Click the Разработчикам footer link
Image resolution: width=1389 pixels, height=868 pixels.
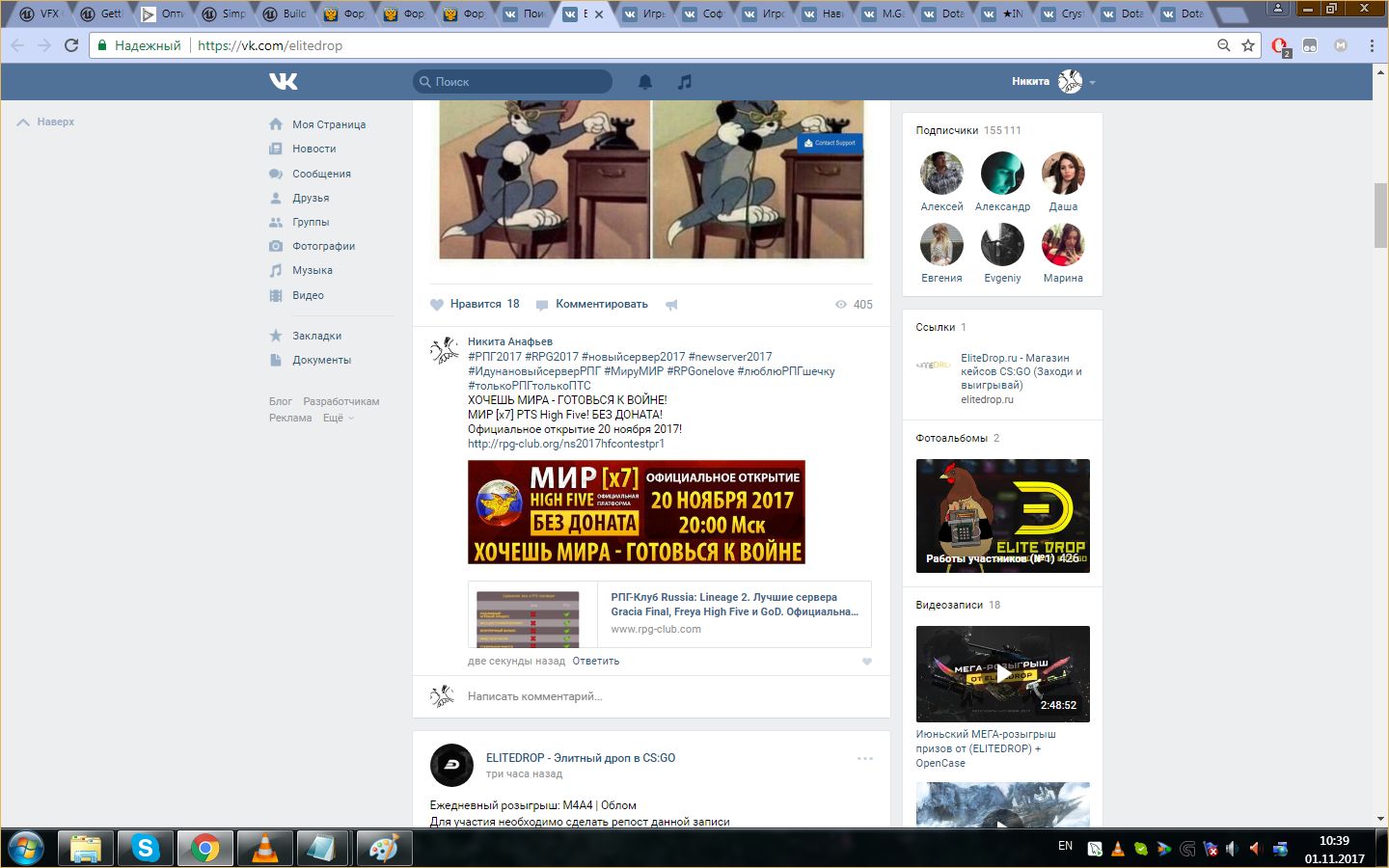(341, 401)
